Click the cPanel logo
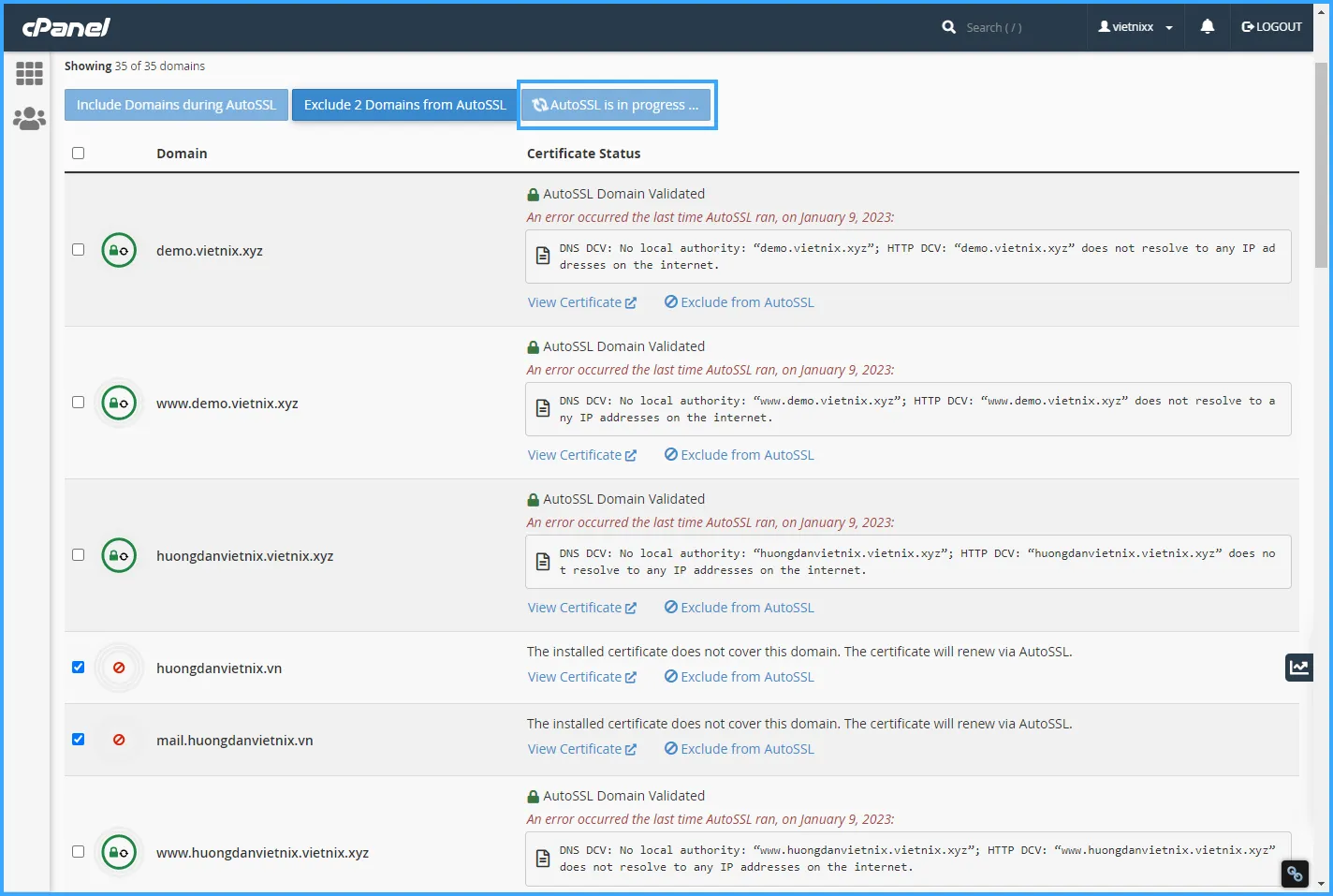 [x=66, y=27]
